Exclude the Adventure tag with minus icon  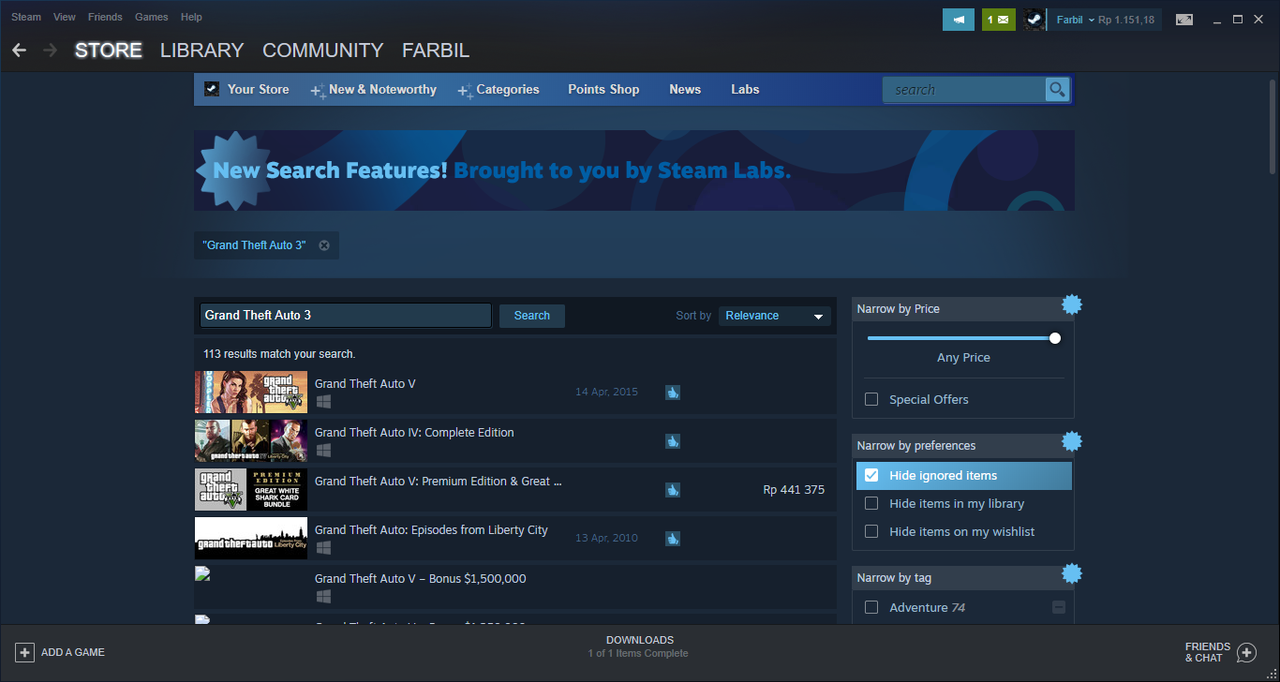pyautogui.click(x=1059, y=607)
